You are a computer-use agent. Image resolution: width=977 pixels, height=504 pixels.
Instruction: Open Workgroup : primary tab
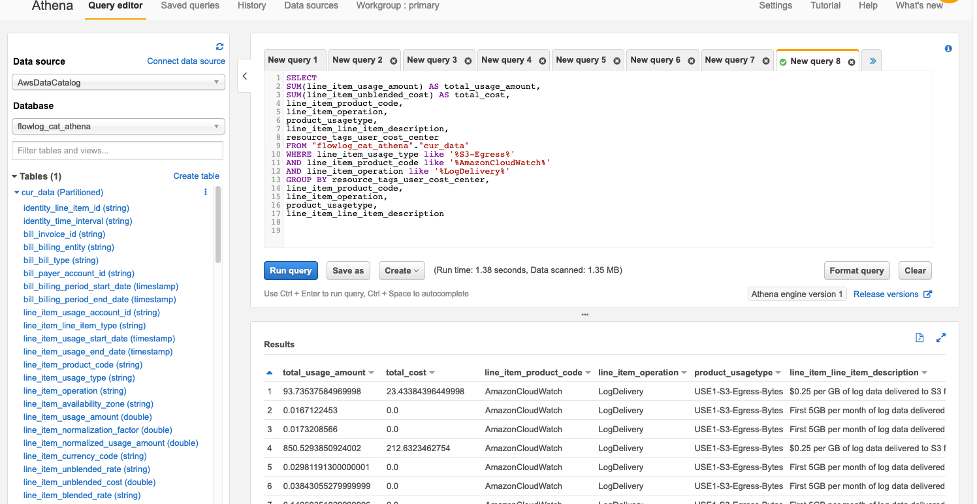(x=398, y=6)
